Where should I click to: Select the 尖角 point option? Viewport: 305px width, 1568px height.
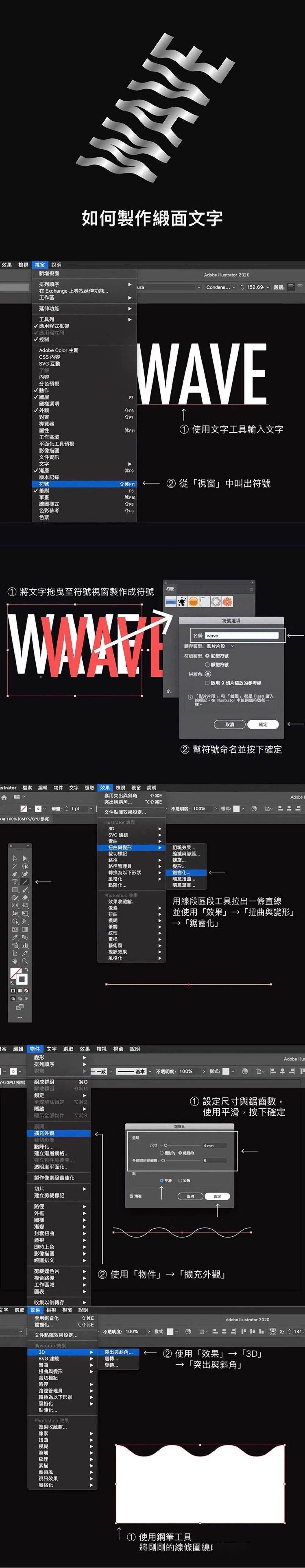(x=180, y=1180)
